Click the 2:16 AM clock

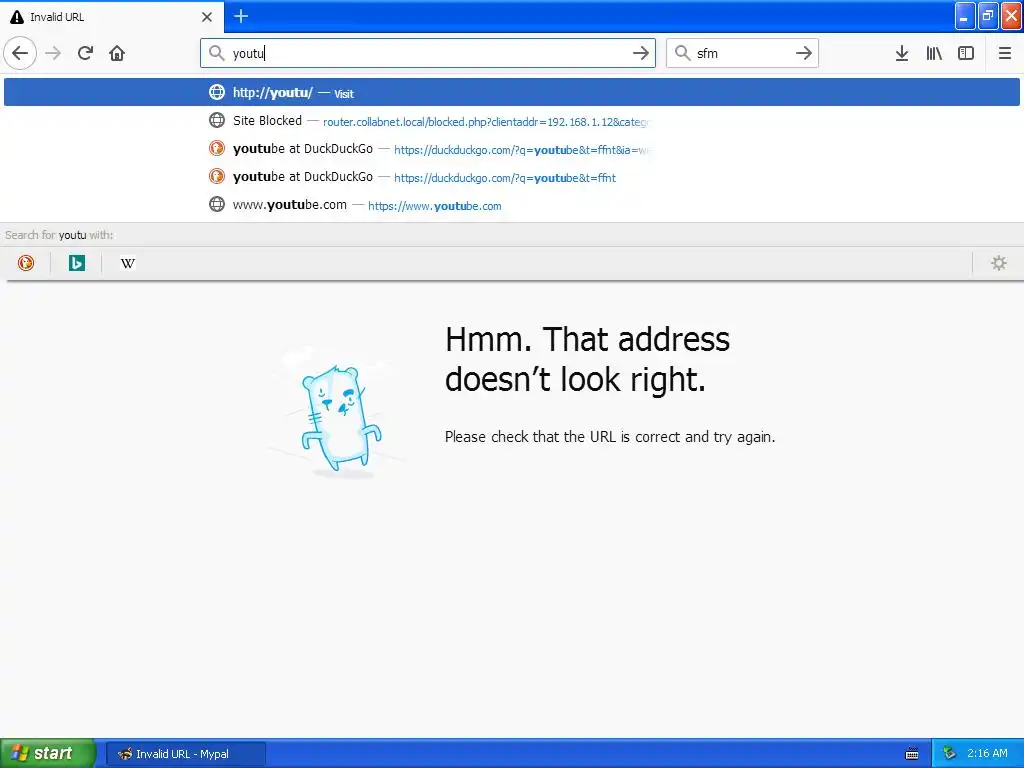point(987,753)
